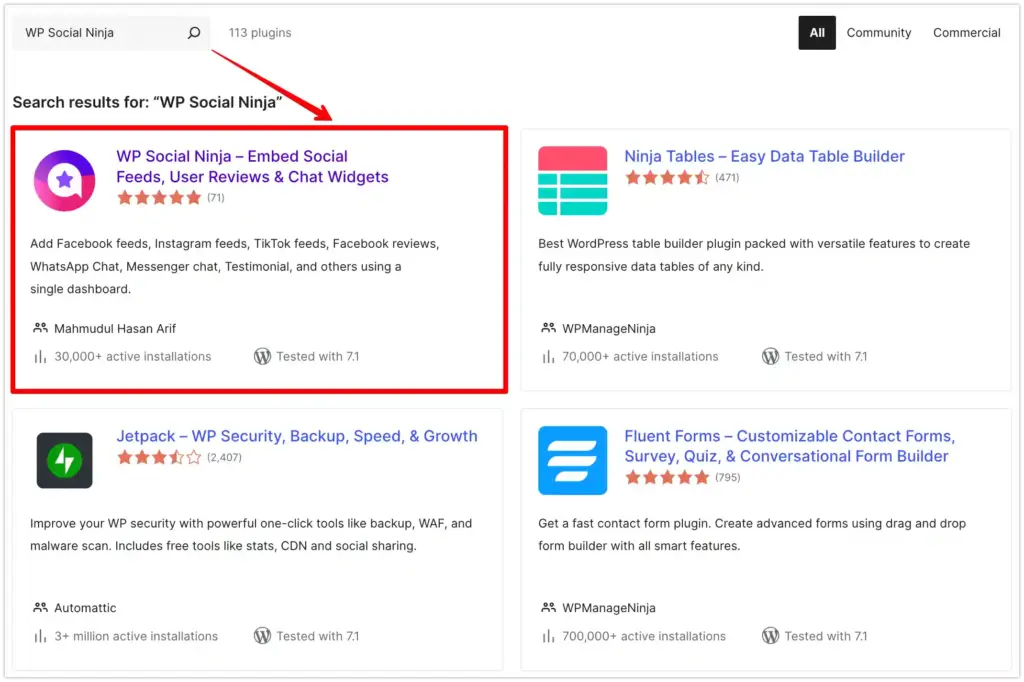The width and height of the screenshot is (1024, 682).
Task: Click "WPManageNinja" under Ninja Tables
Action: (x=609, y=329)
